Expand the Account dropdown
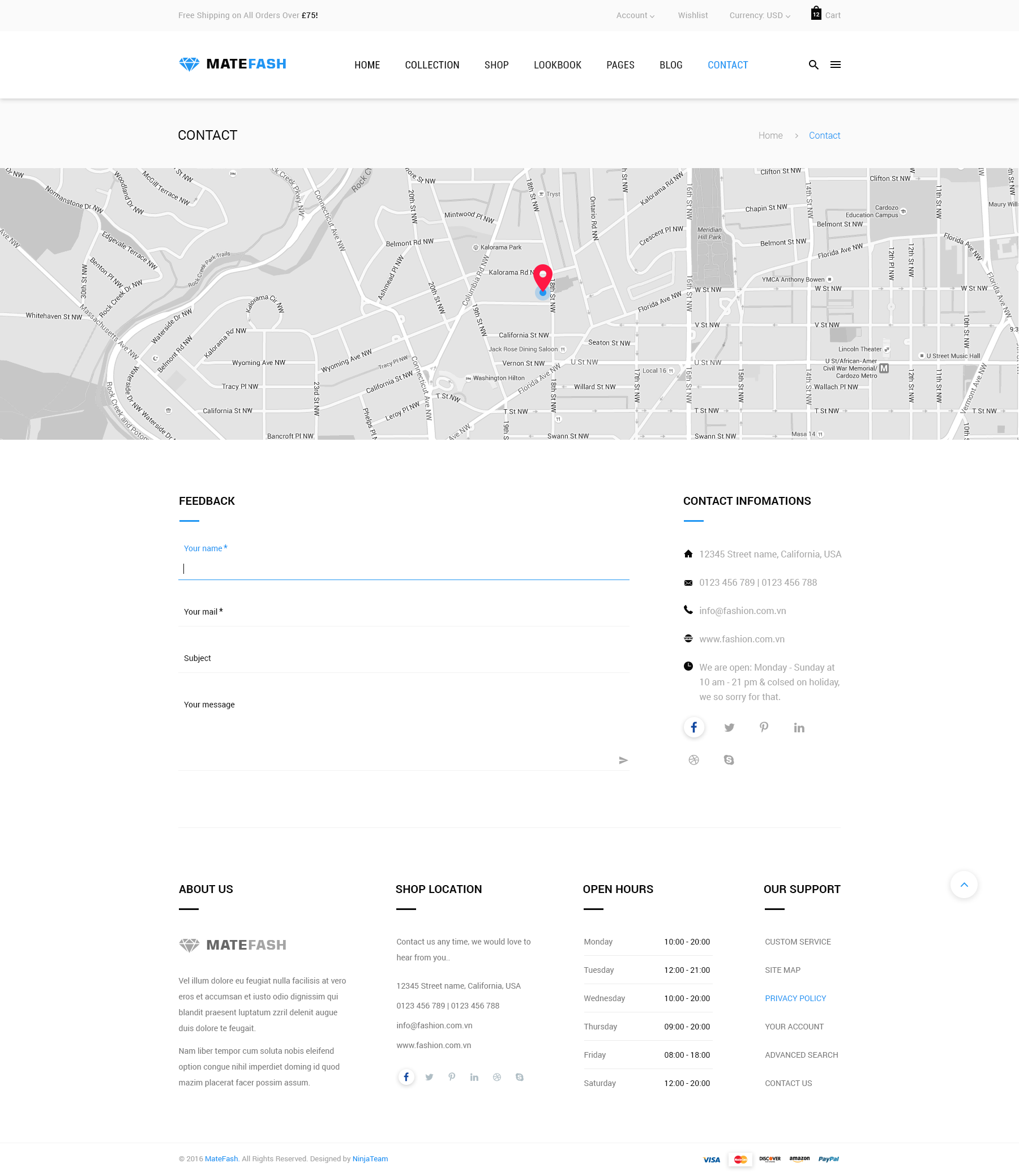Viewport: 1019px width, 1176px height. pyautogui.click(x=635, y=15)
